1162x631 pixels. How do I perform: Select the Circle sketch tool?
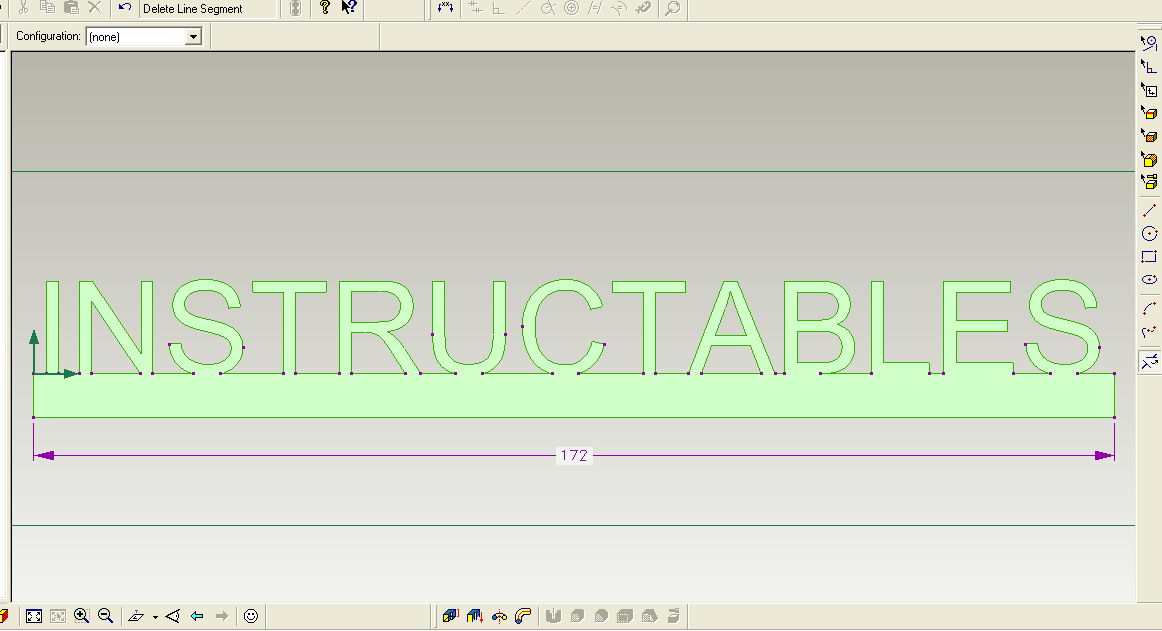pyautogui.click(x=1149, y=232)
